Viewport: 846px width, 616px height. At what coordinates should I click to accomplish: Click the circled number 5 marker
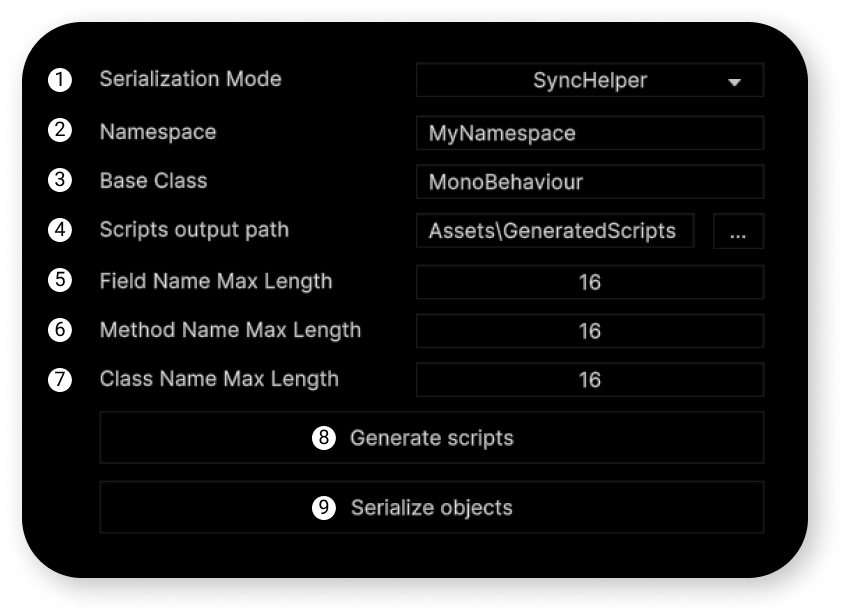(x=60, y=280)
